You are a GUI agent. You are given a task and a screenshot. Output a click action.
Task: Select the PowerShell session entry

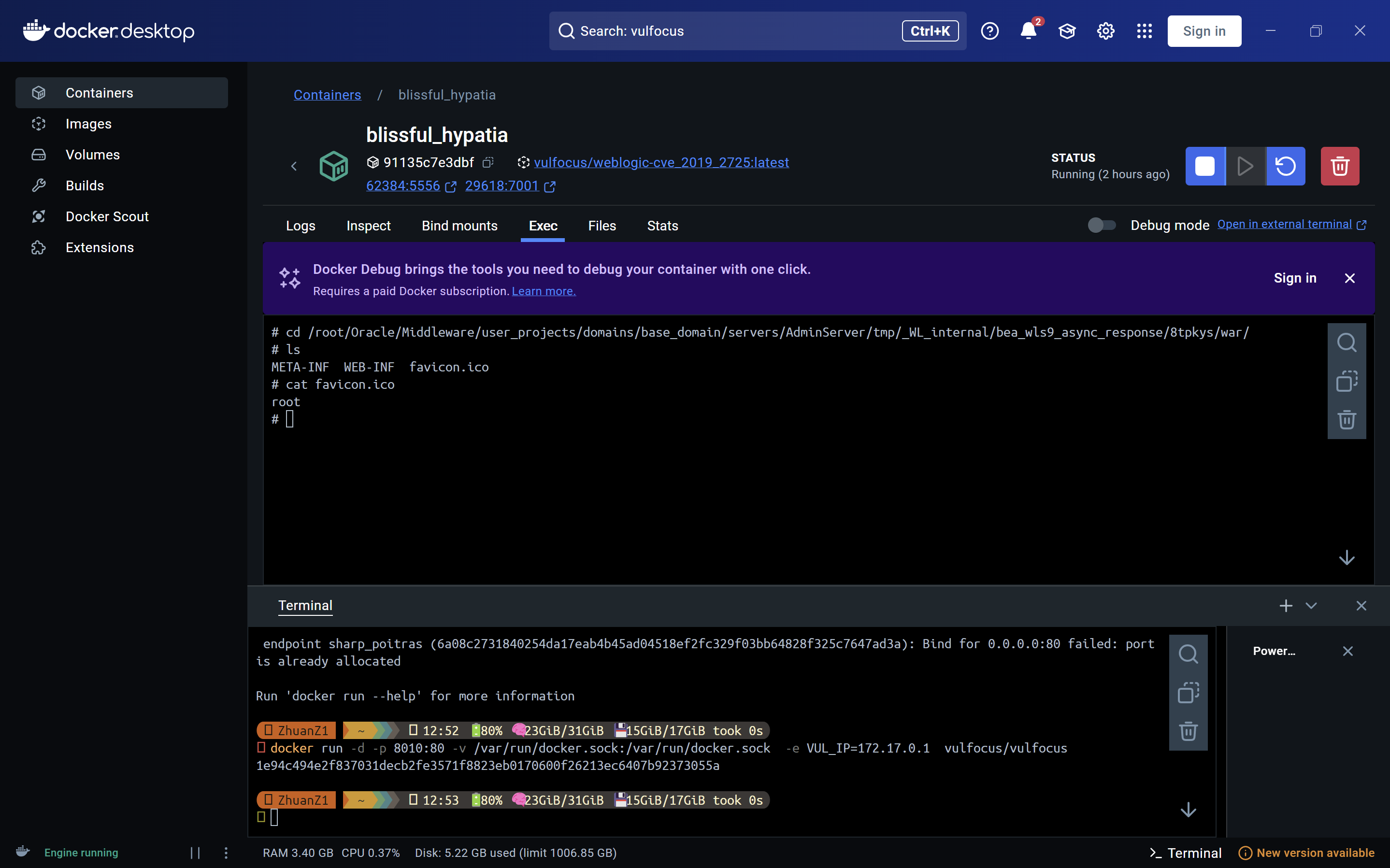(1274, 651)
